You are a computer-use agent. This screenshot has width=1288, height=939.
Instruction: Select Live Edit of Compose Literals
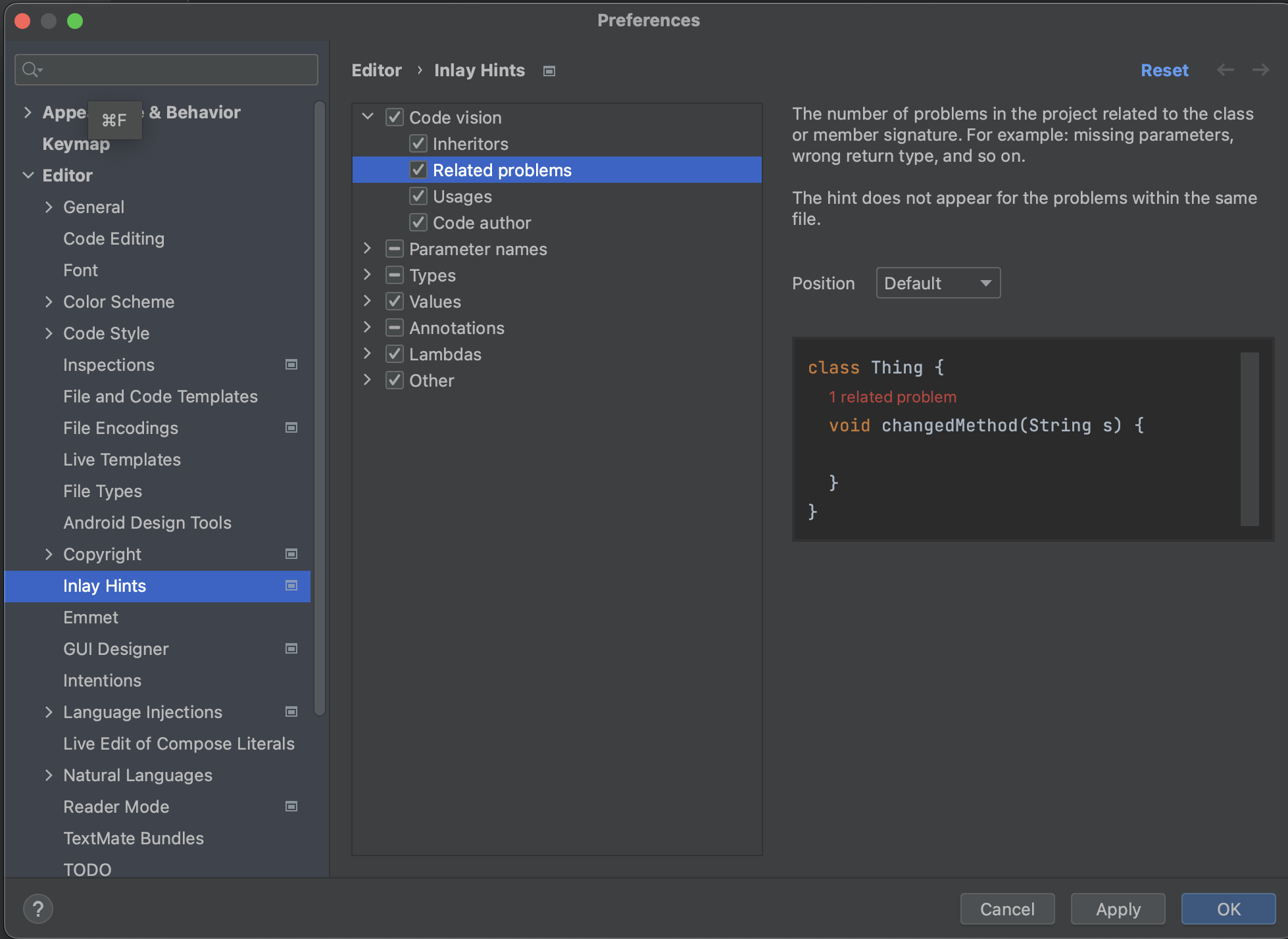[x=179, y=743]
